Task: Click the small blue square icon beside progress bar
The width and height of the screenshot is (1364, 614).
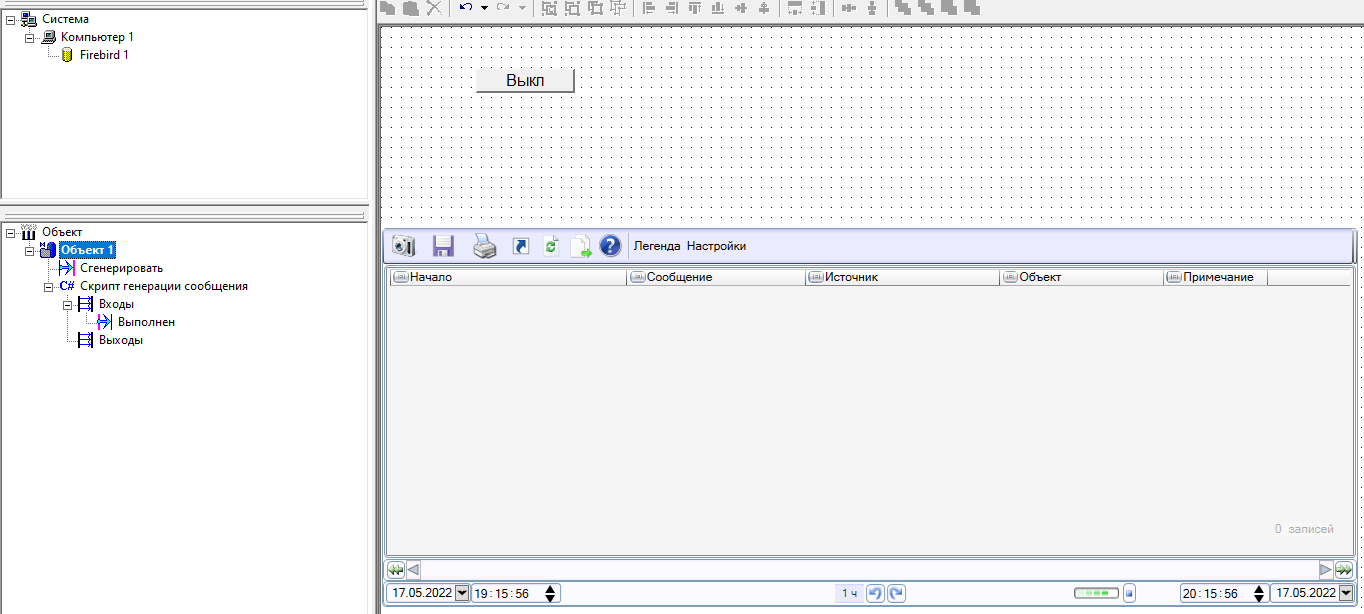Action: click(1130, 593)
